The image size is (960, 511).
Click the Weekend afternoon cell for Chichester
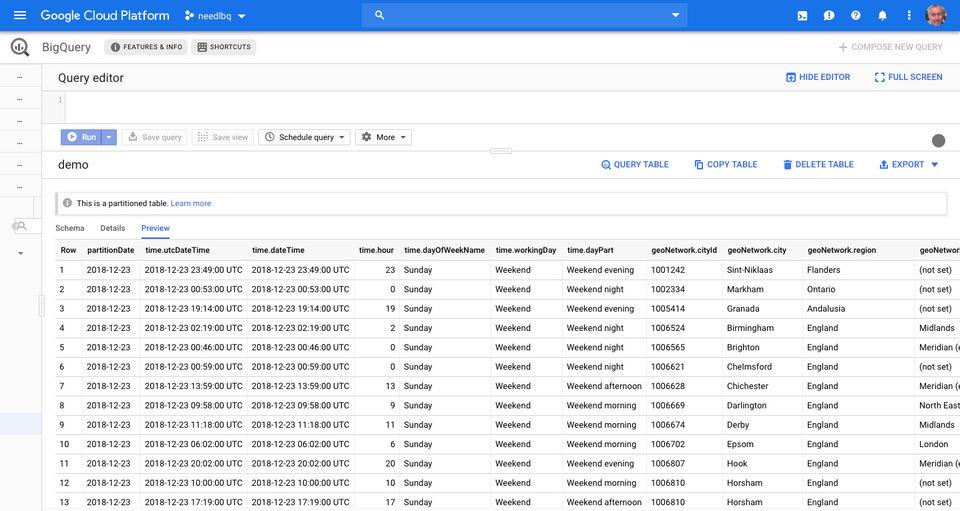coord(604,386)
